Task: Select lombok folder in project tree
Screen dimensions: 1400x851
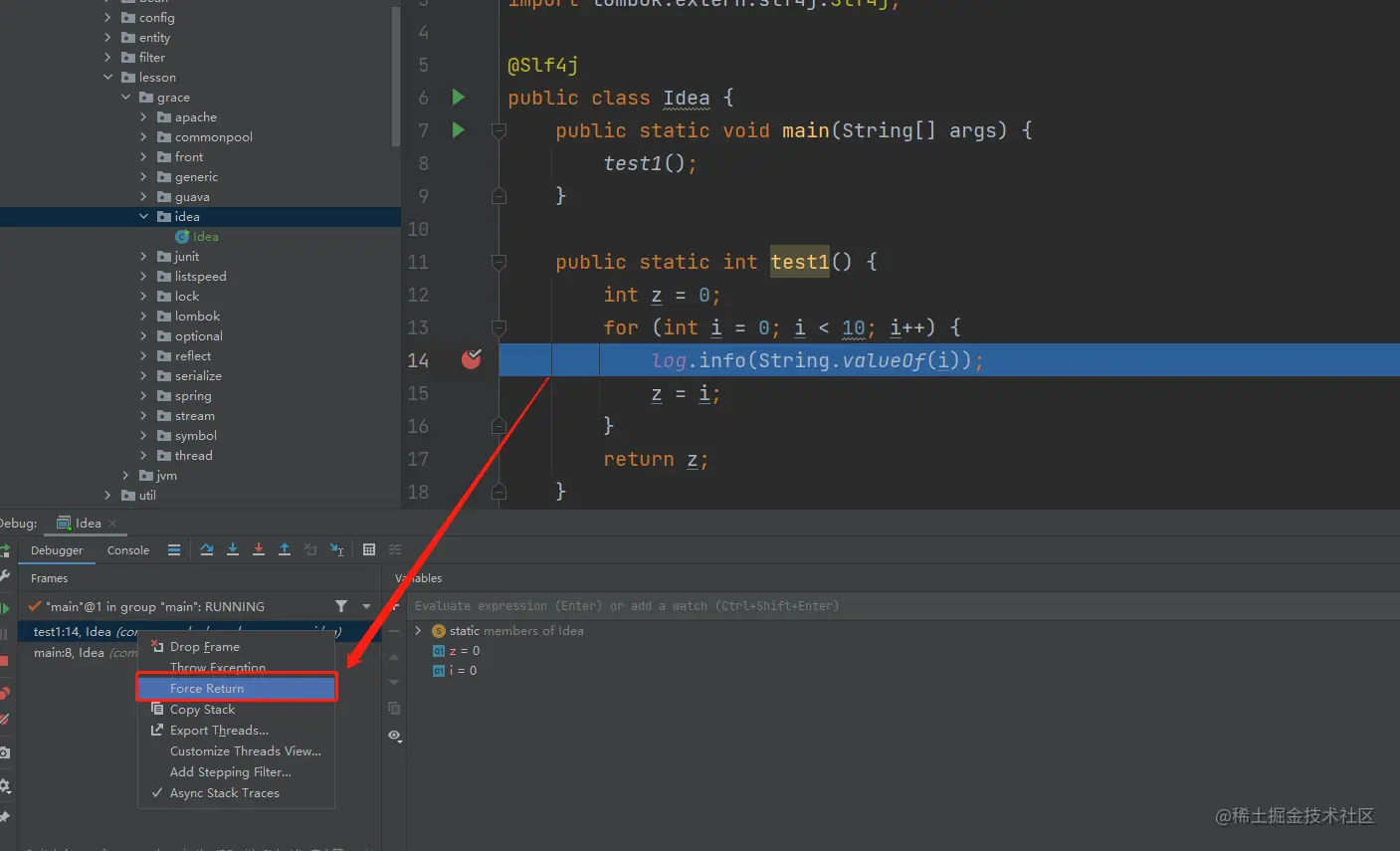Action: 197,317
